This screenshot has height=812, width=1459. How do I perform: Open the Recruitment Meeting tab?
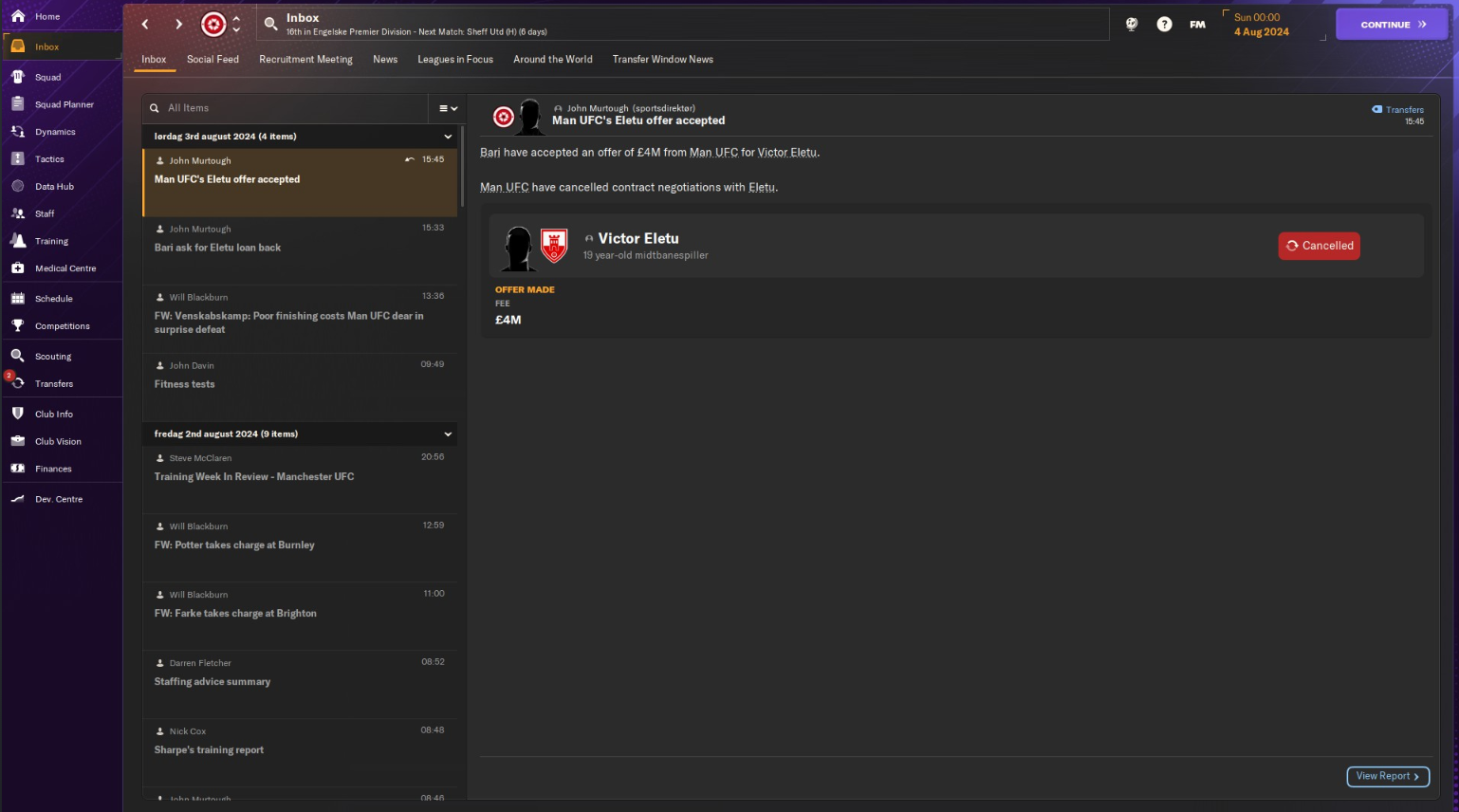pos(305,60)
